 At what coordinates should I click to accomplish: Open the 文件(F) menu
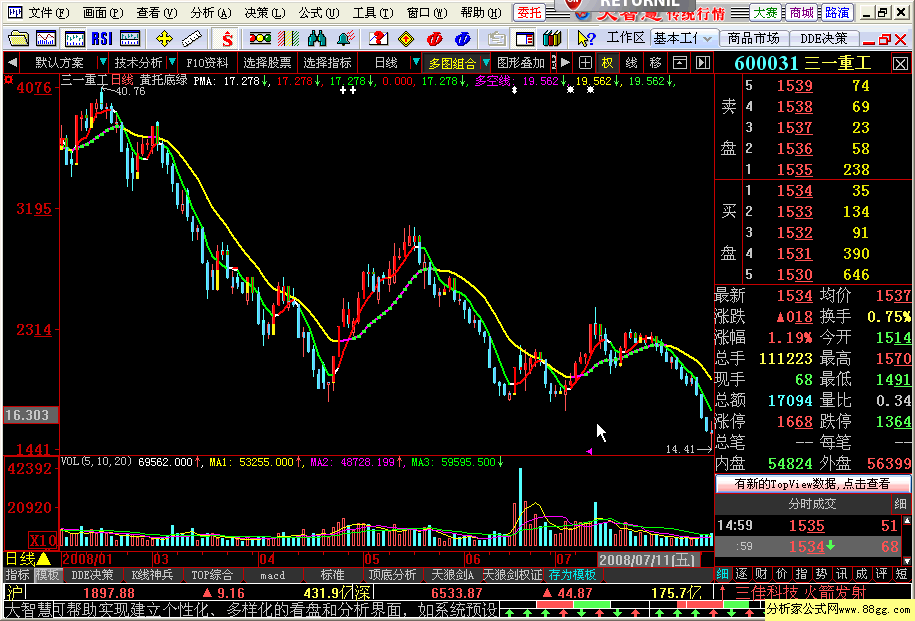(x=48, y=12)
